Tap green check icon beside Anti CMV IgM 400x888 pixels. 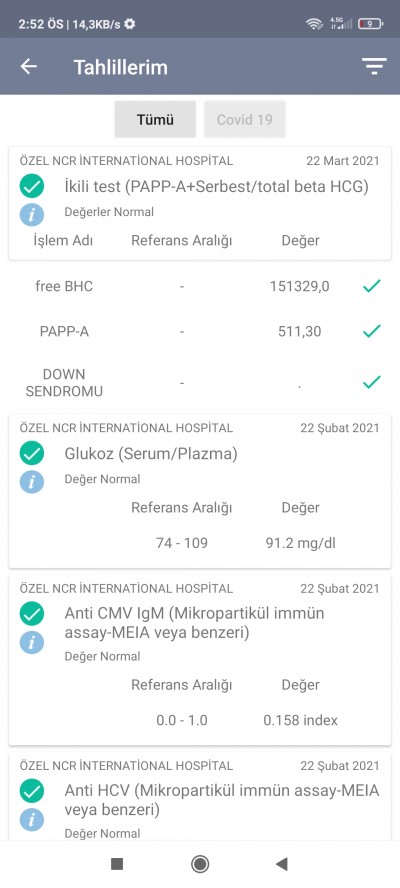click(32, 613)
